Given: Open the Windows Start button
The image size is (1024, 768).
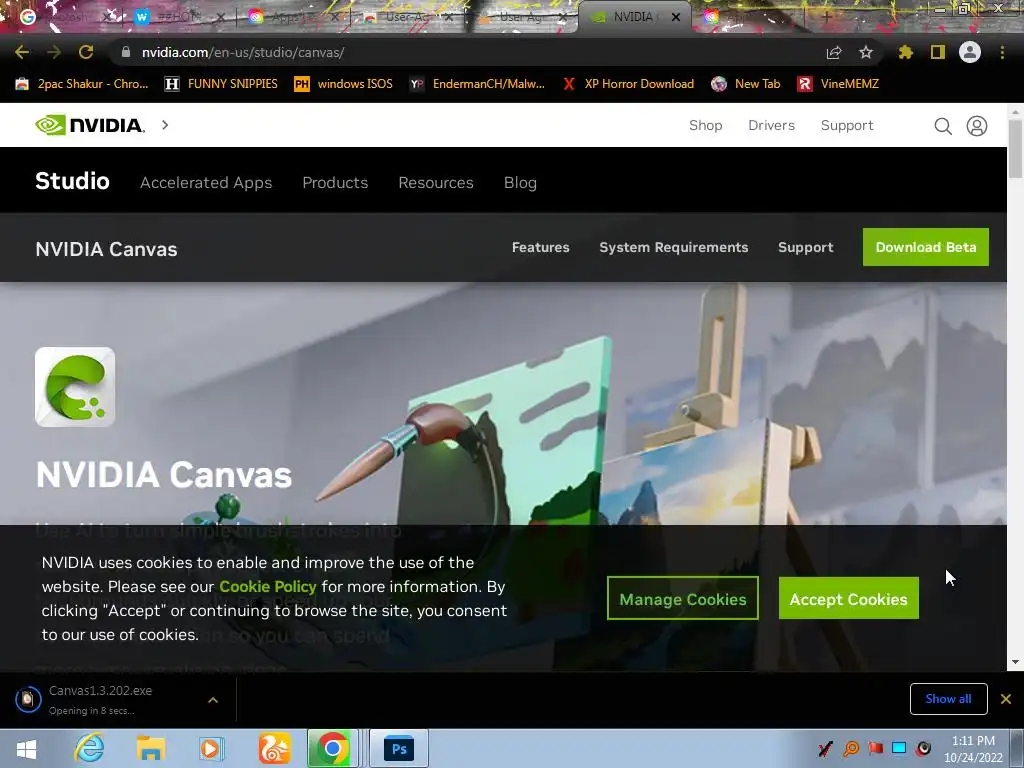Looking at the screenshot, I should tap(26, 748).
